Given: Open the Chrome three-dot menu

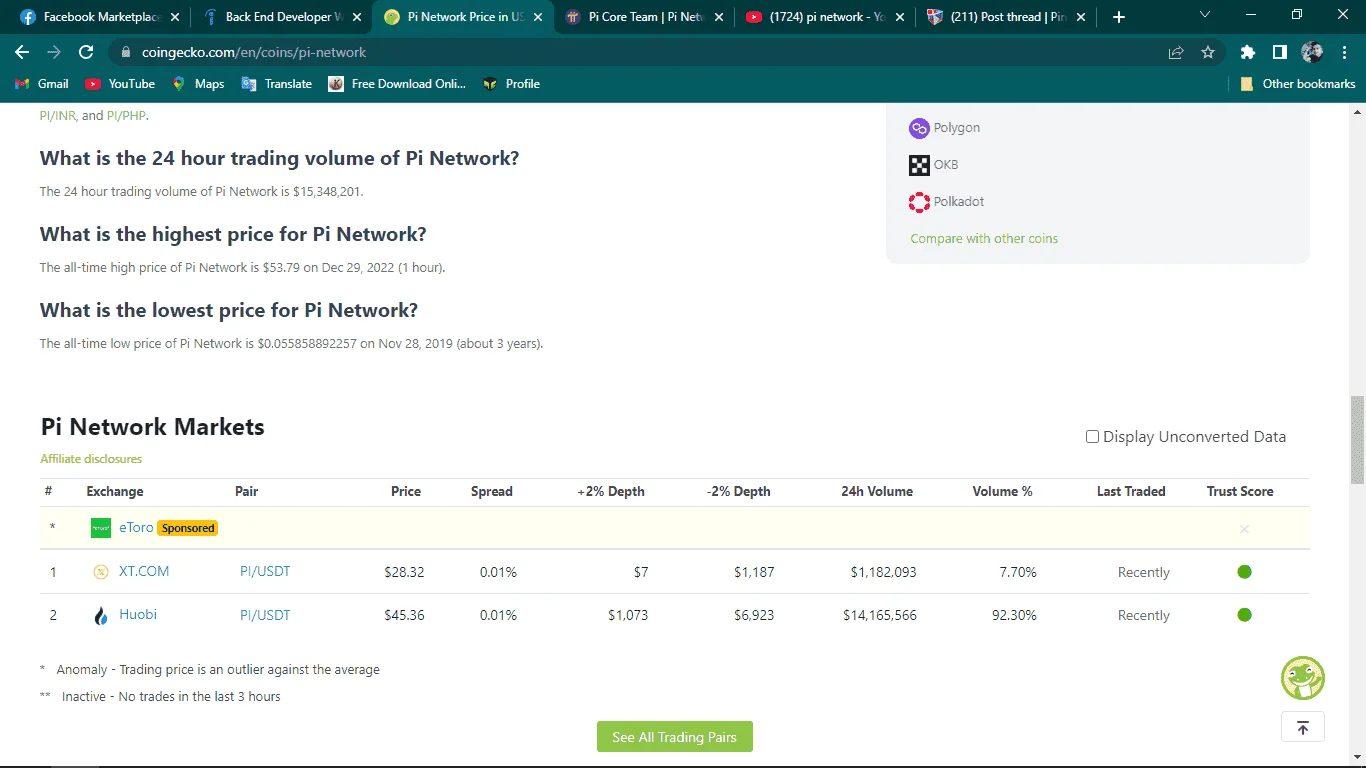Looking at the screenshot, I should (x=1345, y=52).
